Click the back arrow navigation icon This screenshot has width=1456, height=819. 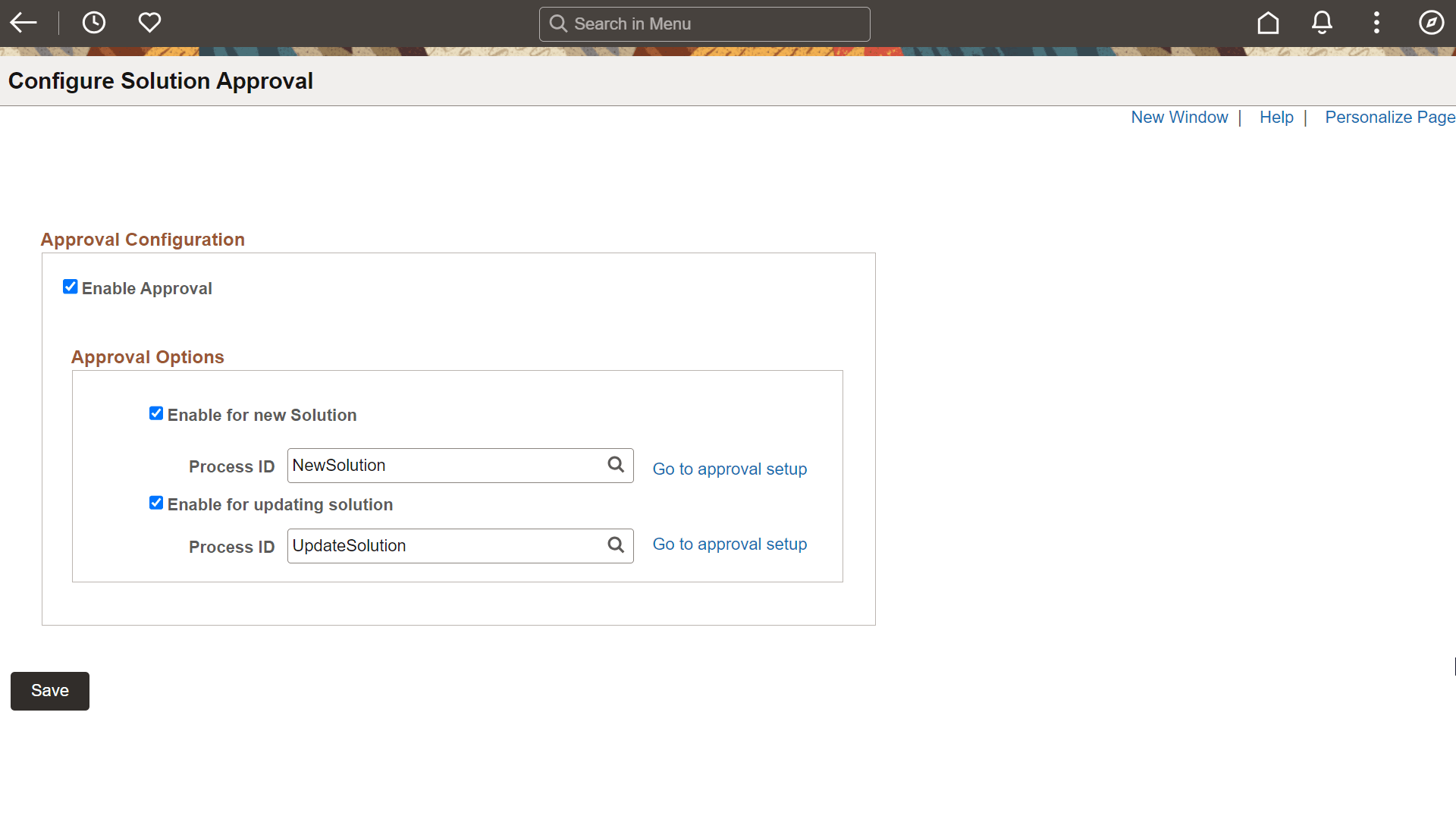pos(24,22)
